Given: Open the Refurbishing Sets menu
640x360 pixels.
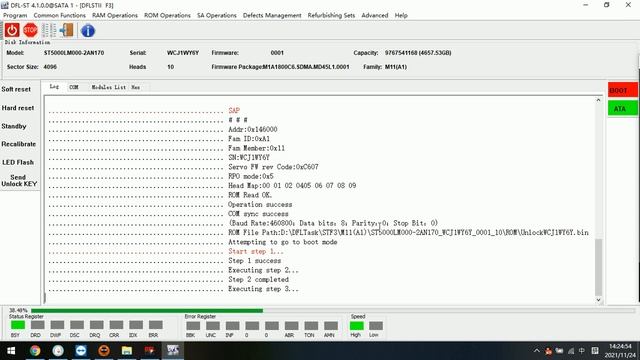Looking at the screenshot, I should pyautogui.click(x=331, y=15).
